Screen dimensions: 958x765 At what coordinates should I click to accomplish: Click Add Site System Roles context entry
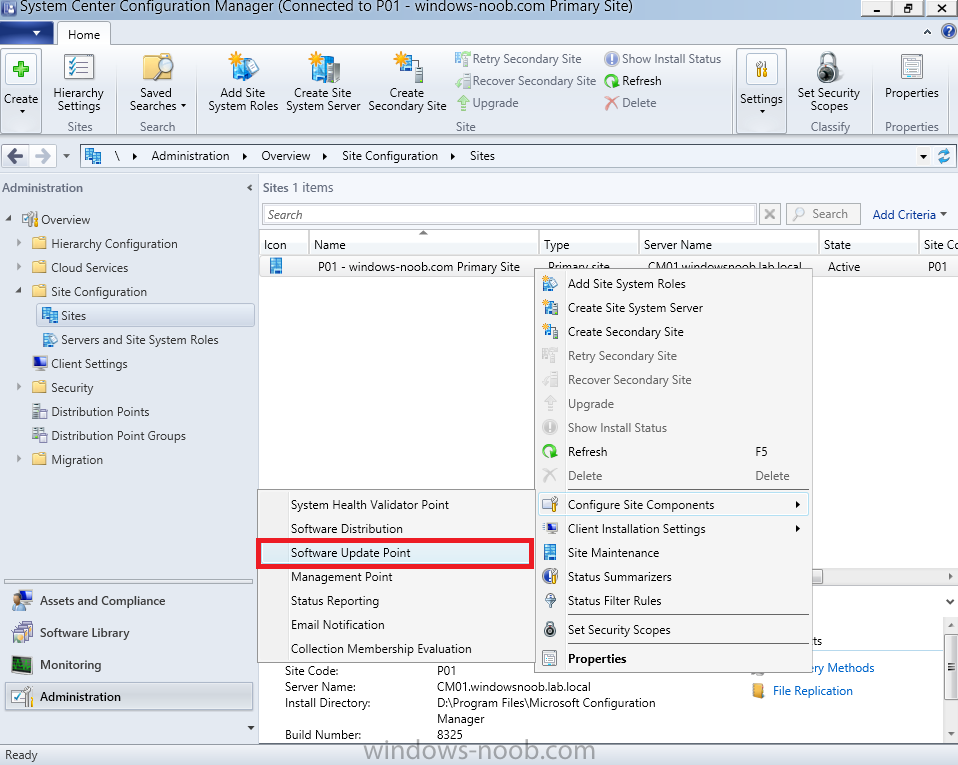(x=673, y=284)
